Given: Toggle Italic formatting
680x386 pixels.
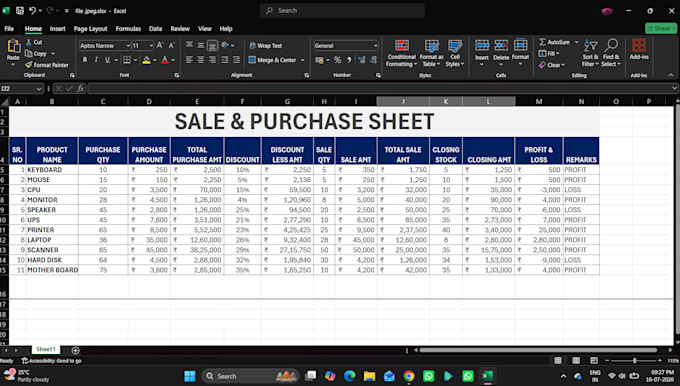Looking at the screenshot, I should click(x=96, y=60).
